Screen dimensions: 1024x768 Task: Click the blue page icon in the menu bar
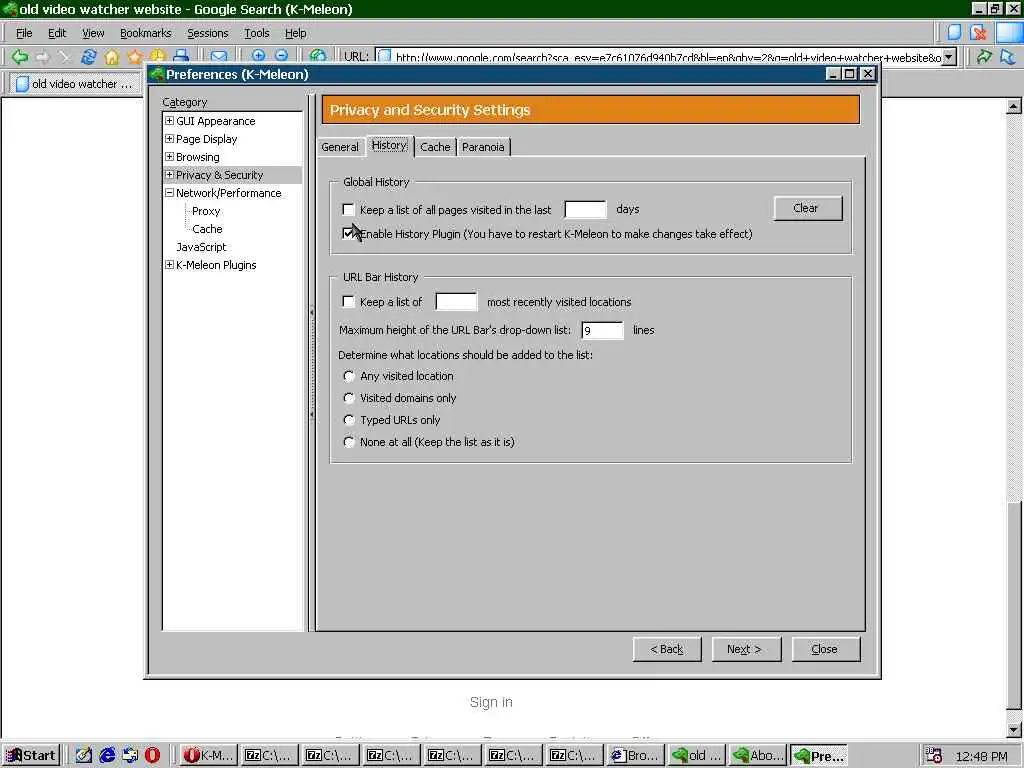tap(954, 32)
